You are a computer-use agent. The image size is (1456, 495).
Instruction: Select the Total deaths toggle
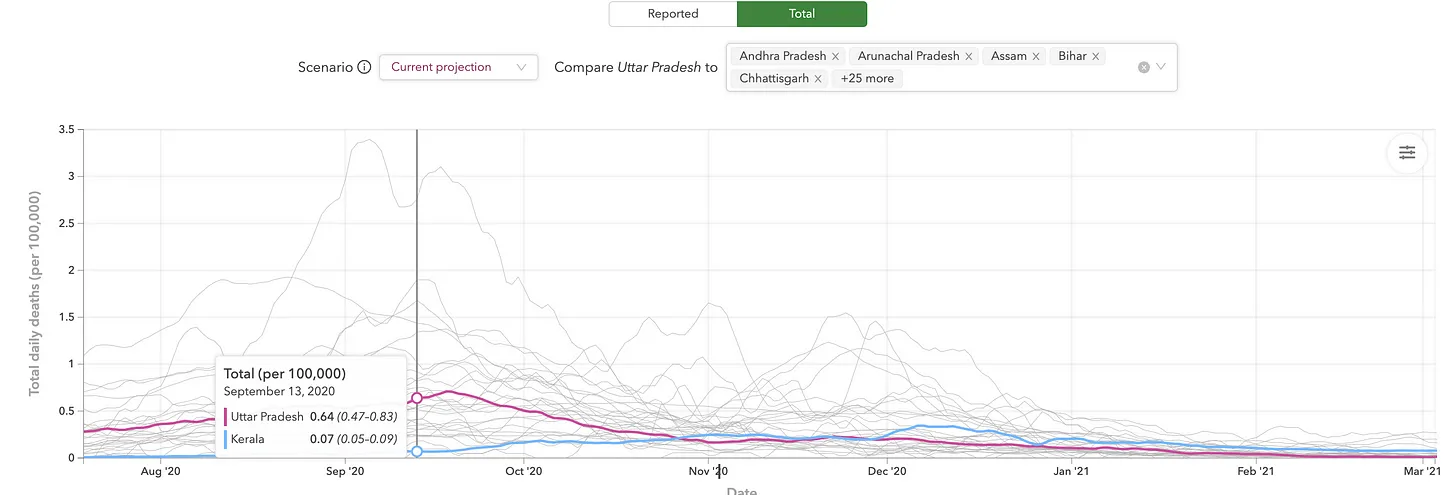click(x=802, y=14)
